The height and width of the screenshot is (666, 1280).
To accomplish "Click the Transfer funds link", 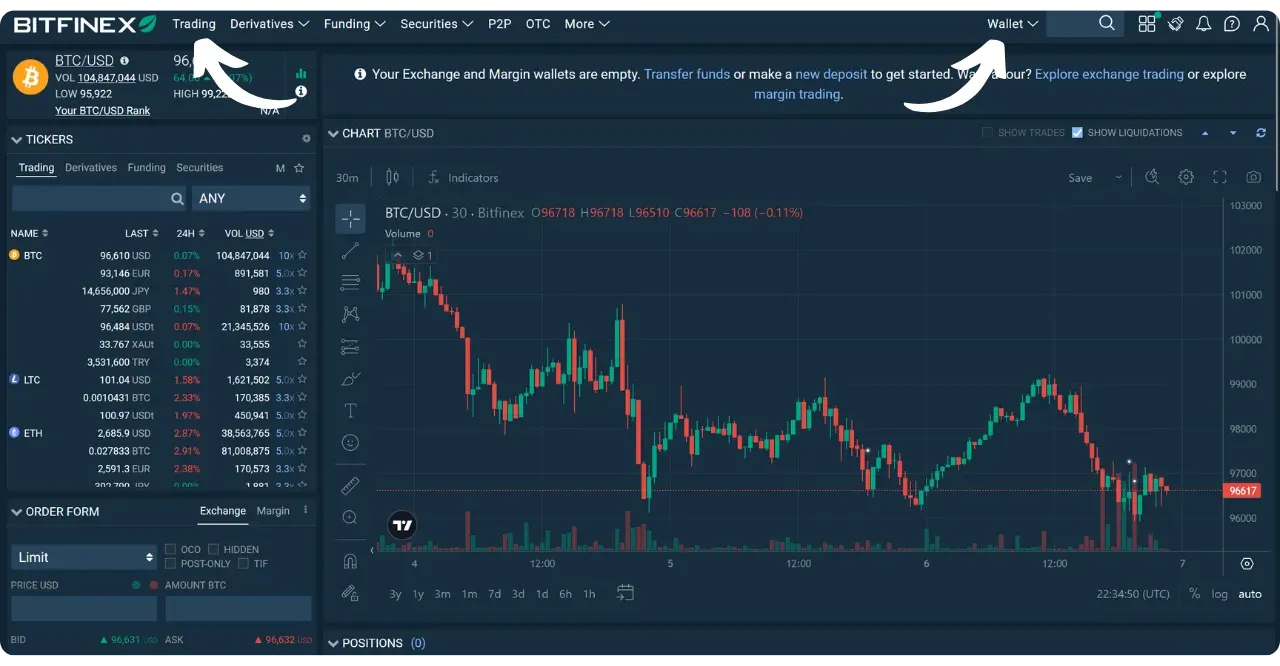I will [687, 74].
